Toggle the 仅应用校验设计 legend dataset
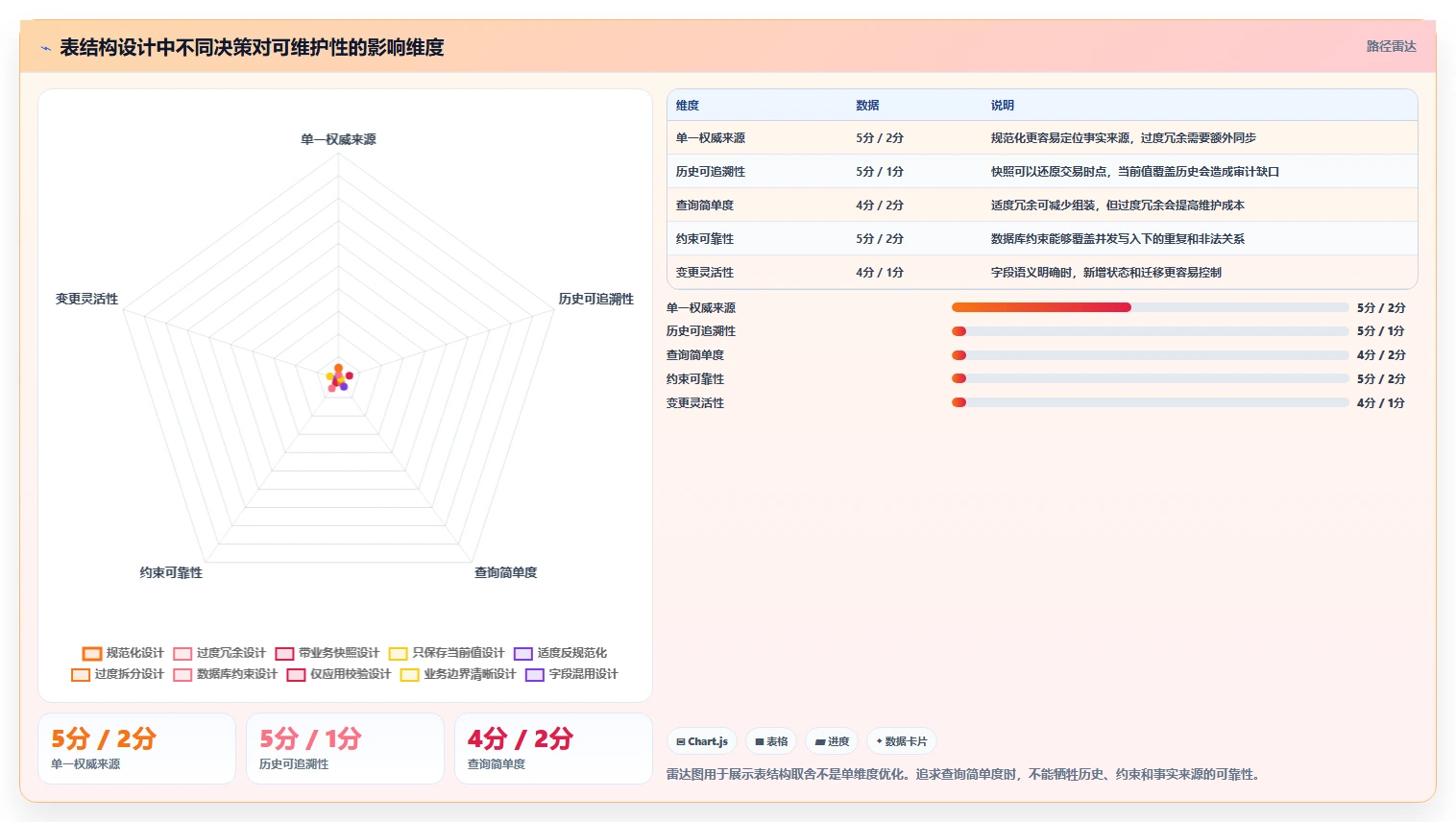 click(x=338, y=674)
